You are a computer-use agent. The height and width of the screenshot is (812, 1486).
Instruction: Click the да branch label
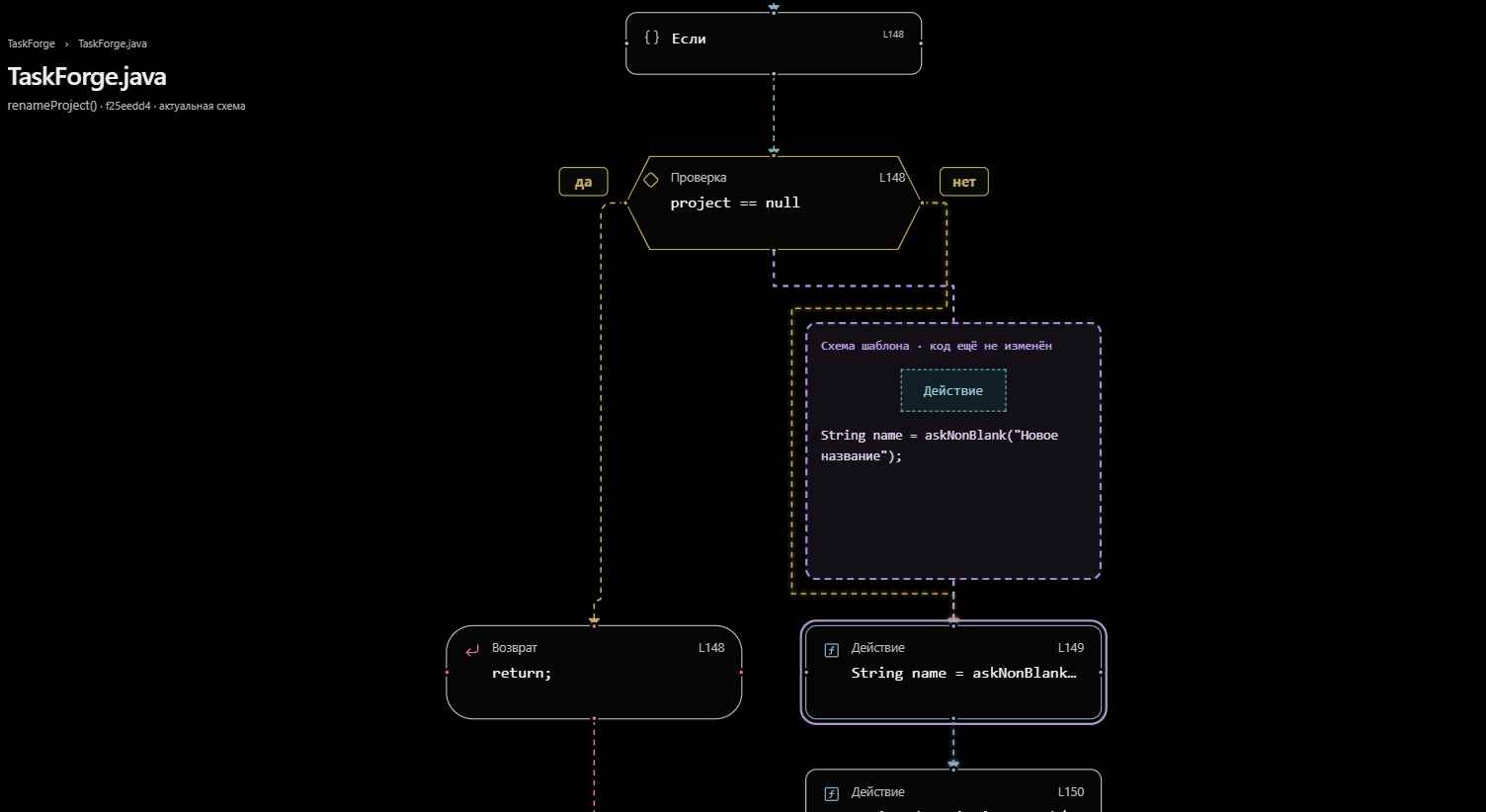(583, 182)
